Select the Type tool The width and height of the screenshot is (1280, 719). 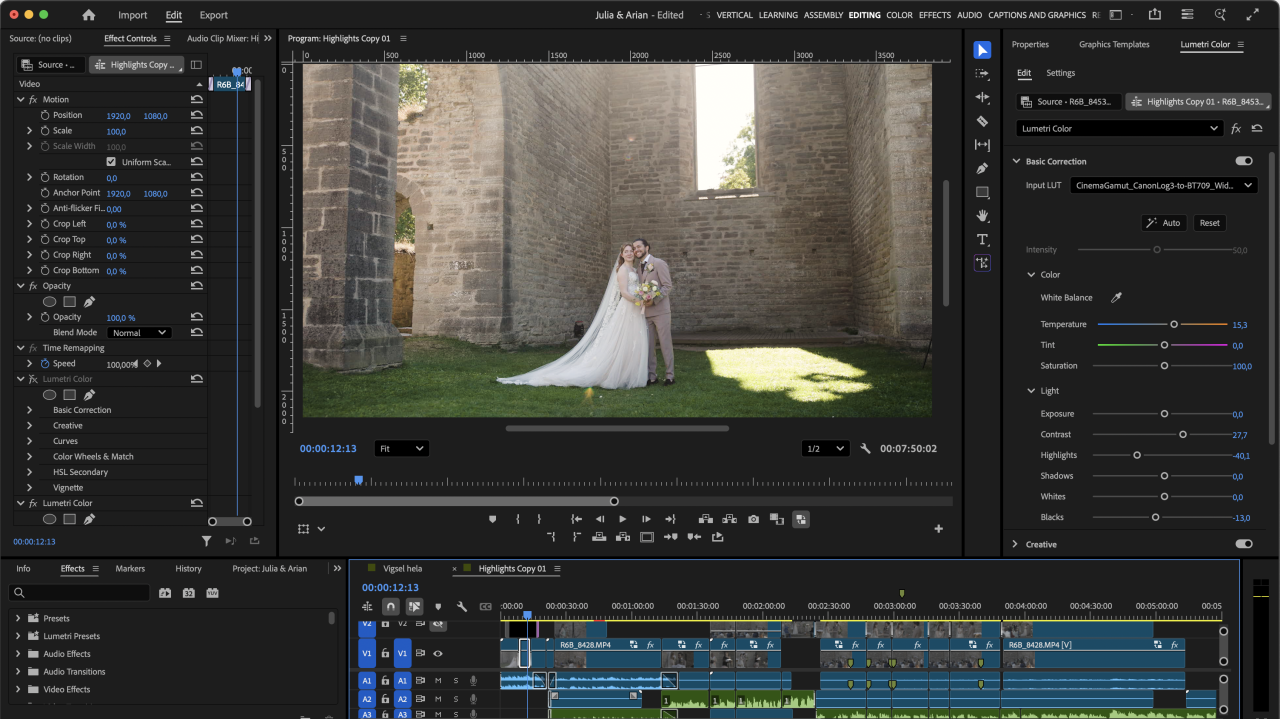click(x=982, y=240)
